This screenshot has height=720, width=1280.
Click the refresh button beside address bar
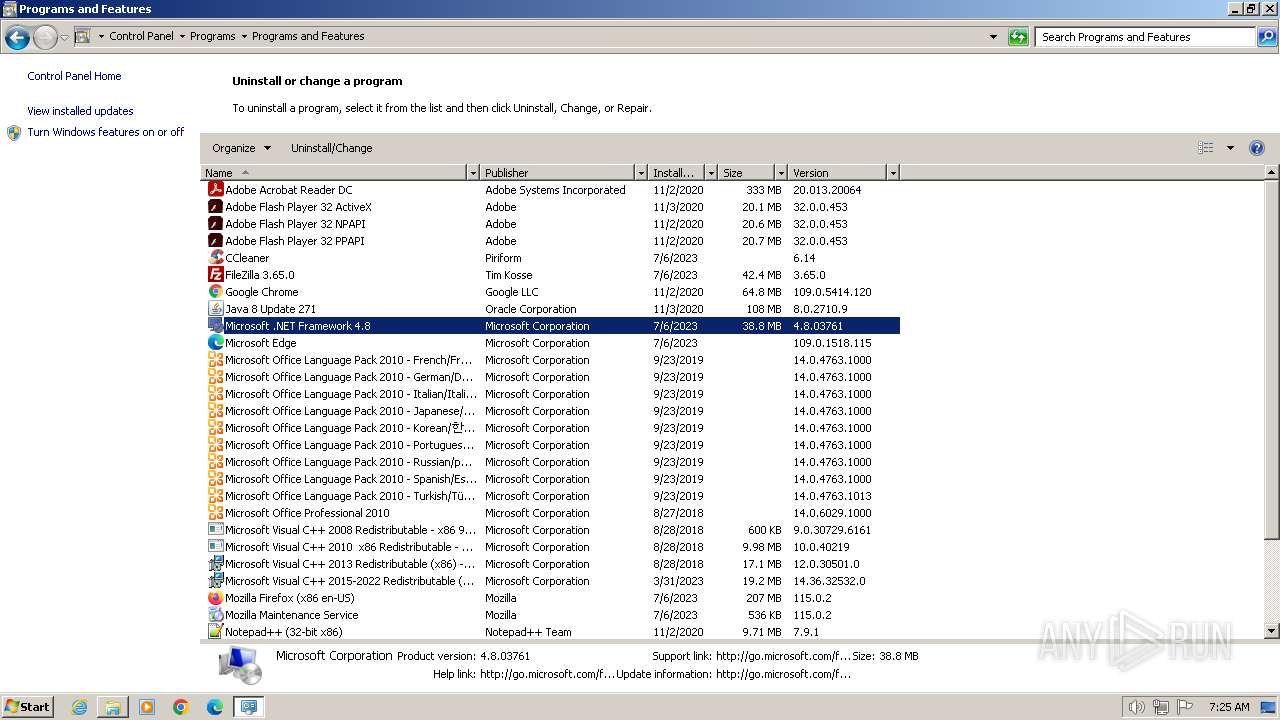[1018, 37]
